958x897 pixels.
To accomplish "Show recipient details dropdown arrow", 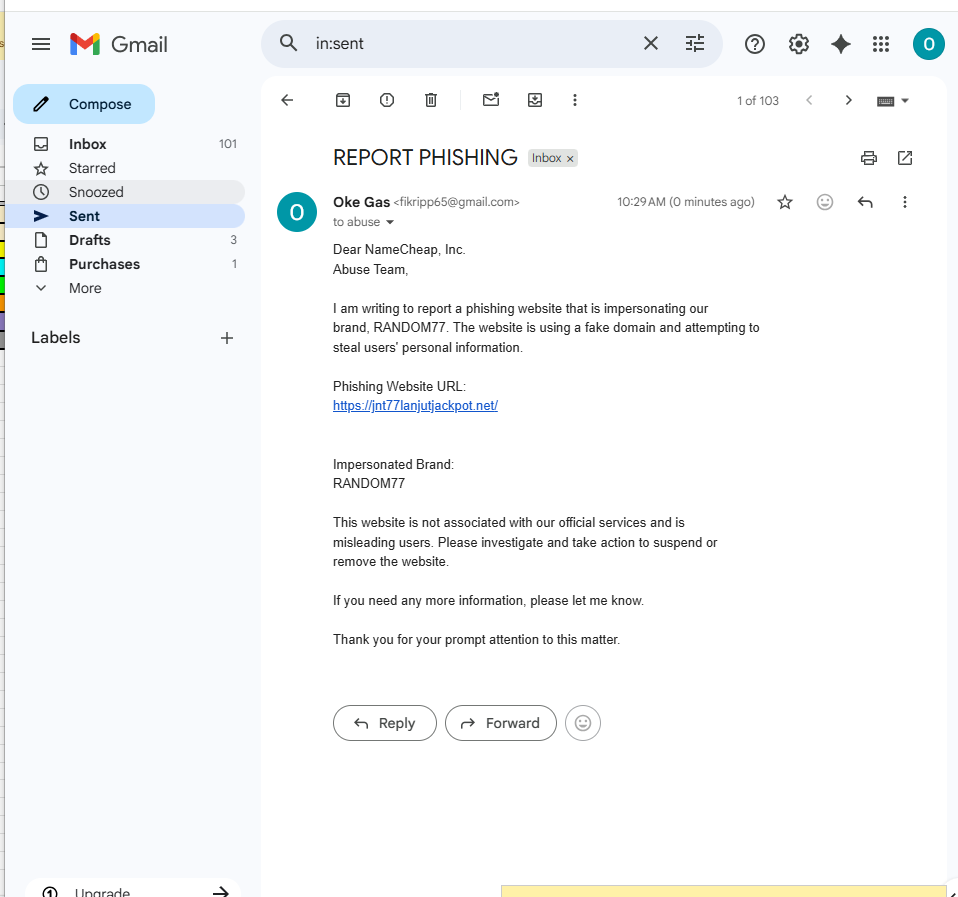I will coord(390,222).
